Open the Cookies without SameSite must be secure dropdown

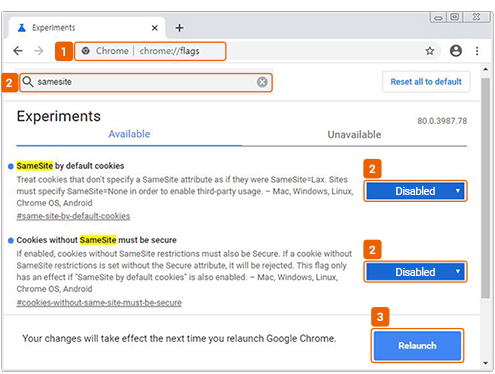click(415, 272)
